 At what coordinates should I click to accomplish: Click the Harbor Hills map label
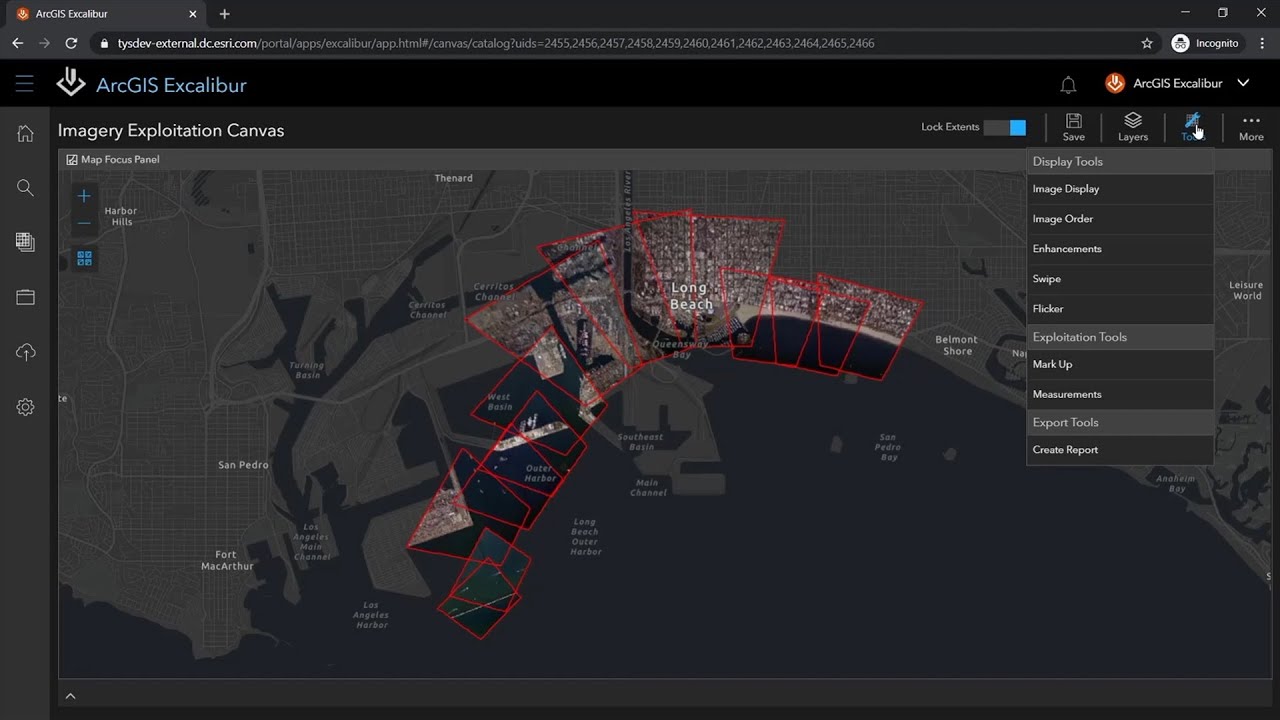(121, 216)
